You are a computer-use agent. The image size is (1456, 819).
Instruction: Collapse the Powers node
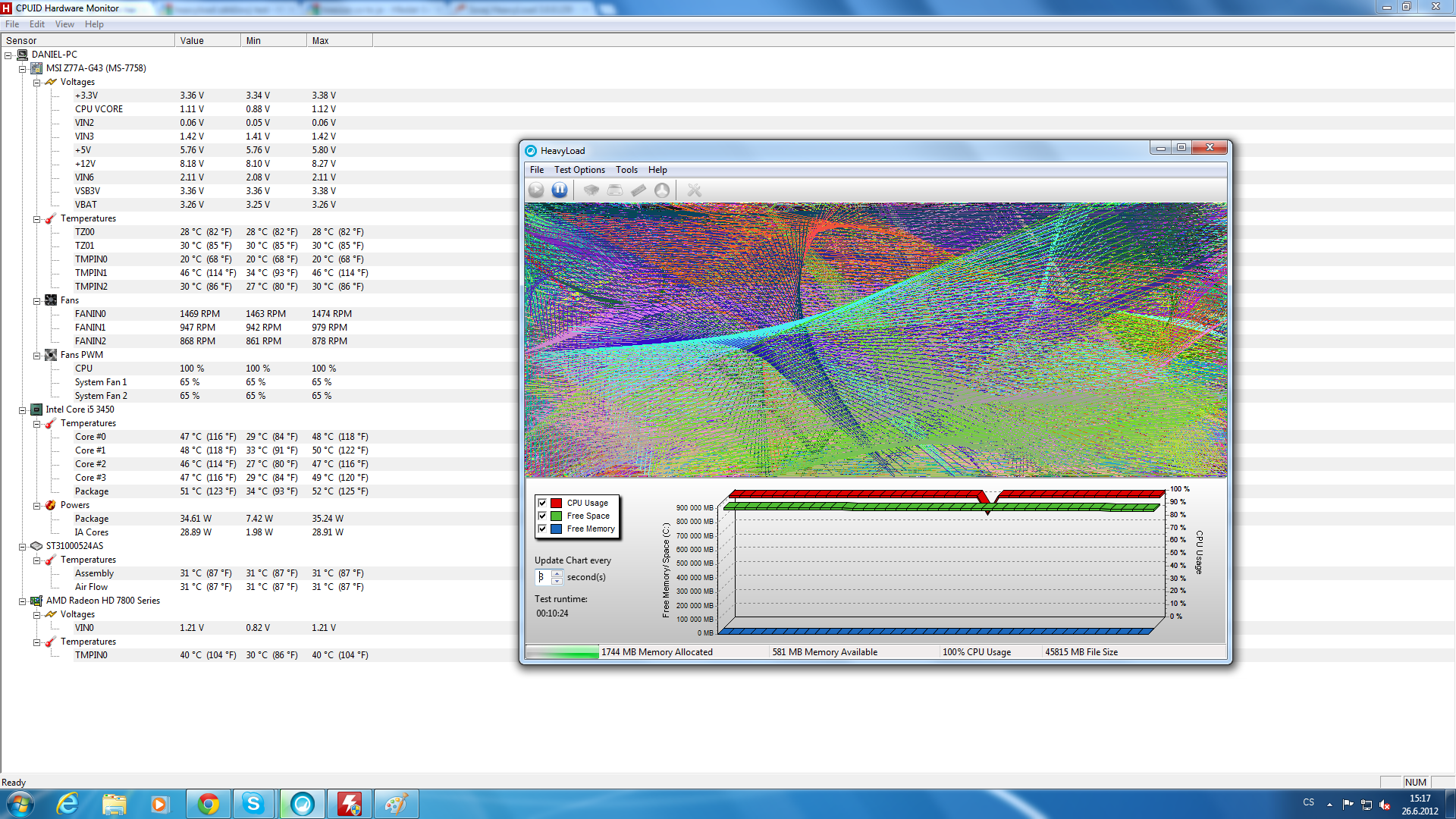pos(36,506)
